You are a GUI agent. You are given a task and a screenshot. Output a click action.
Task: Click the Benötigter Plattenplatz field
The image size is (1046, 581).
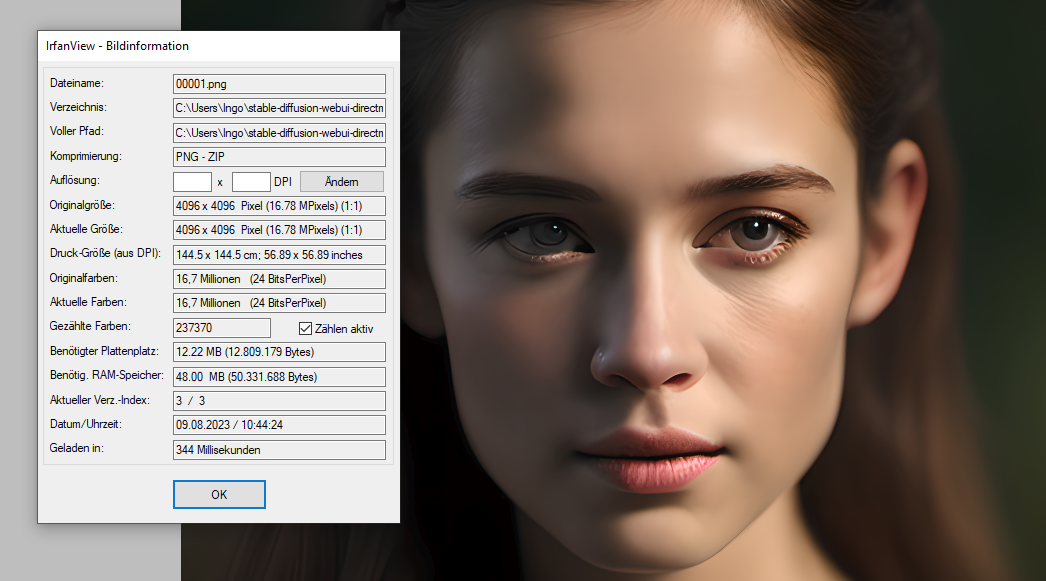pos(279,352)
